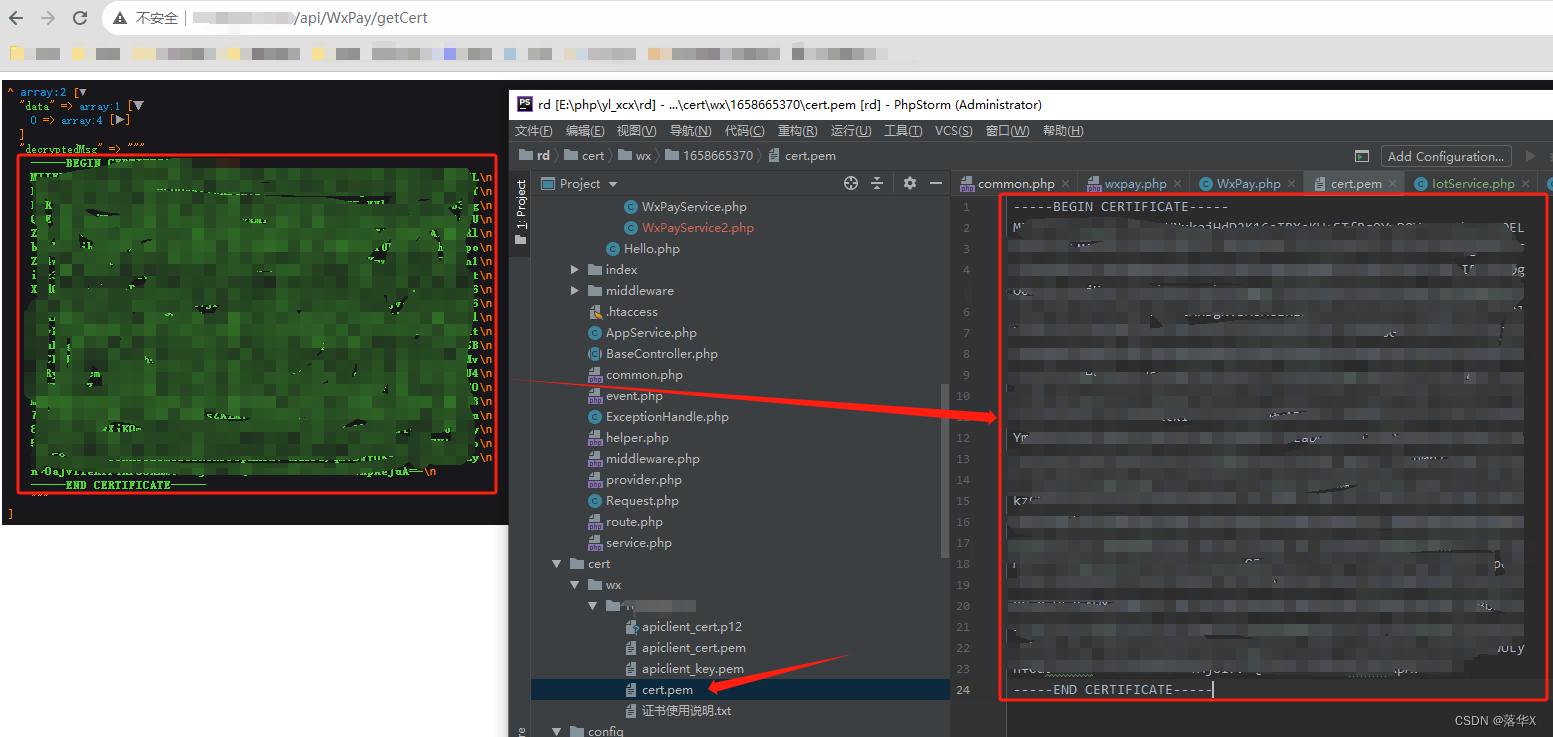Open the 视图(V) menu

[x=637, y=131]
